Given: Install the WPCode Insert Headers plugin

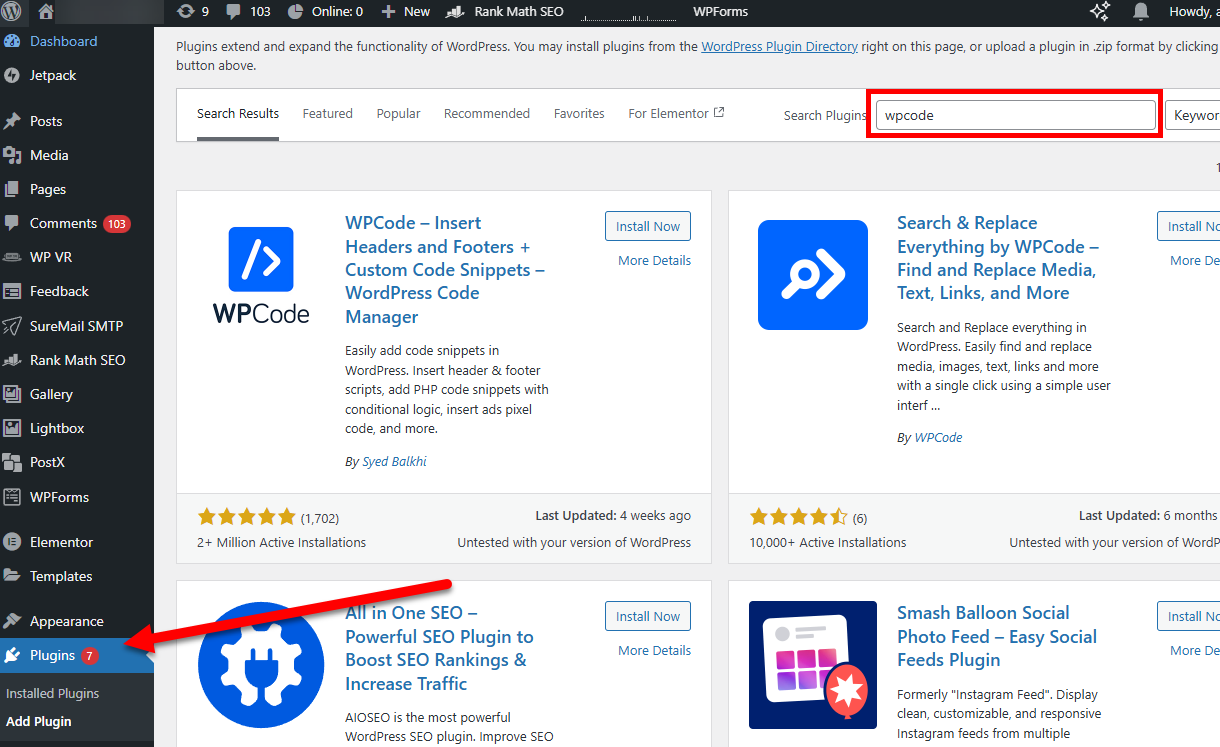Looking at the screenshot, I should [648, 226].
